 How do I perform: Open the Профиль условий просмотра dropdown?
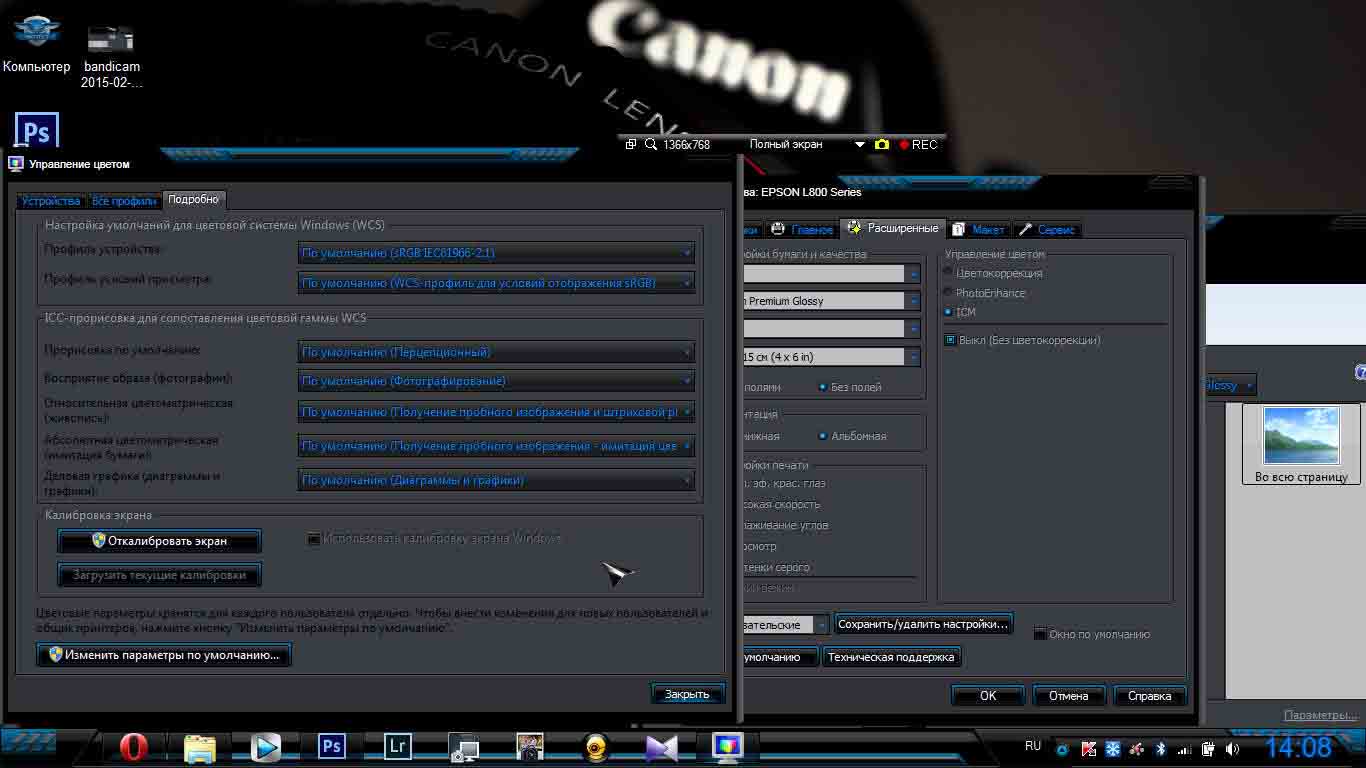pyautogui.click(x=496, y=283)
